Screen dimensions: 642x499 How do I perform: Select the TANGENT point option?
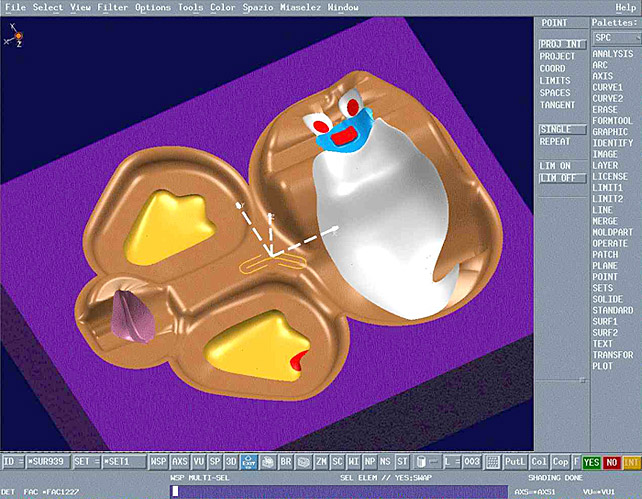tap(557, 105)
